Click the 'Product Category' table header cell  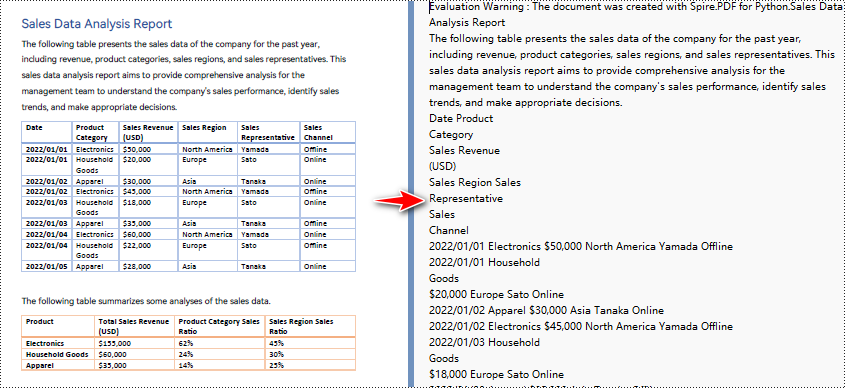(x=95, y=132)
